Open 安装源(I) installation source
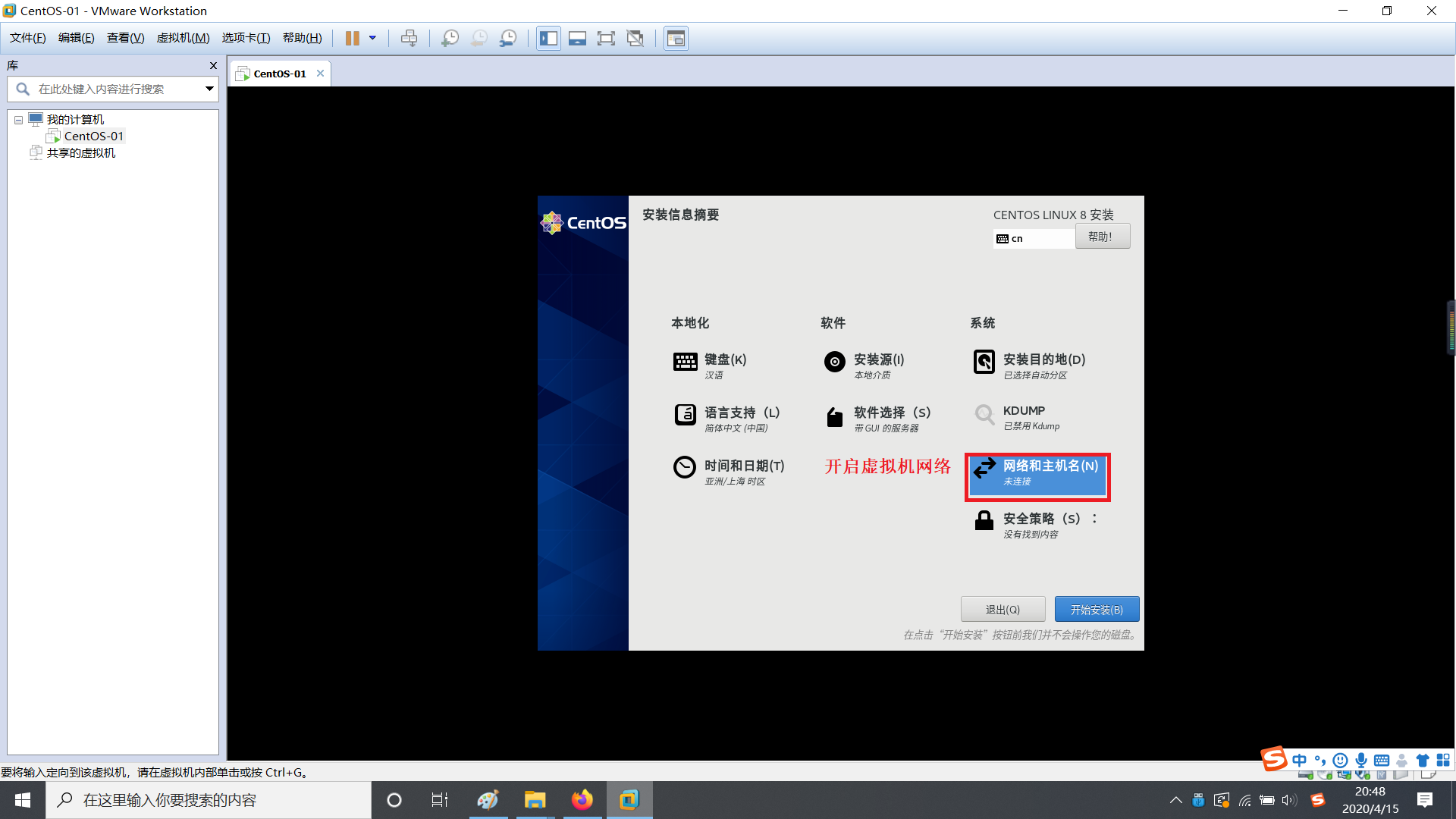This screenshot has width=1456, height=819. point(864,365)
